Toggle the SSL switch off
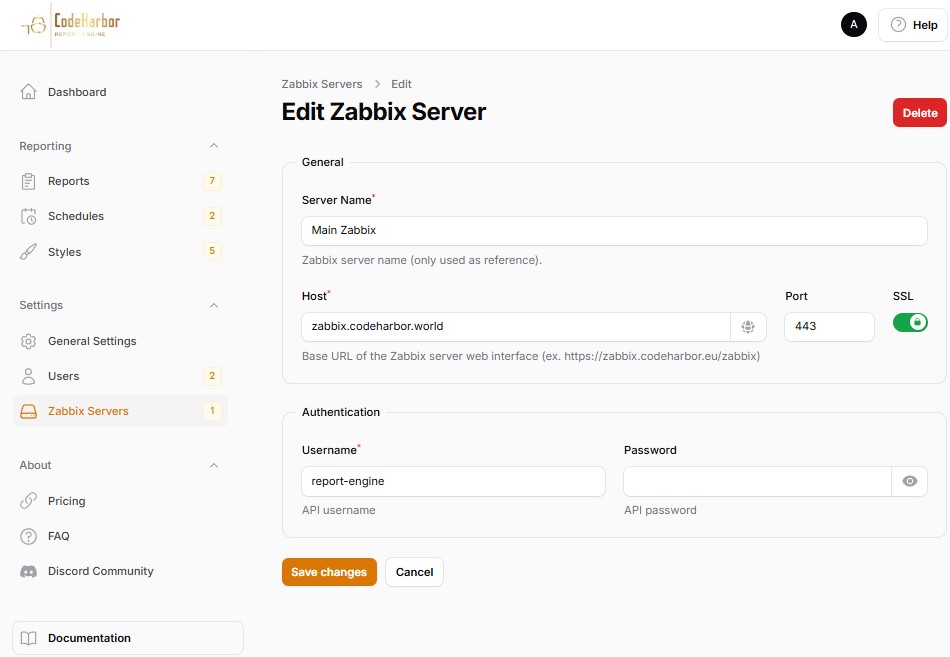950x657 pixels. click(910, 322)
